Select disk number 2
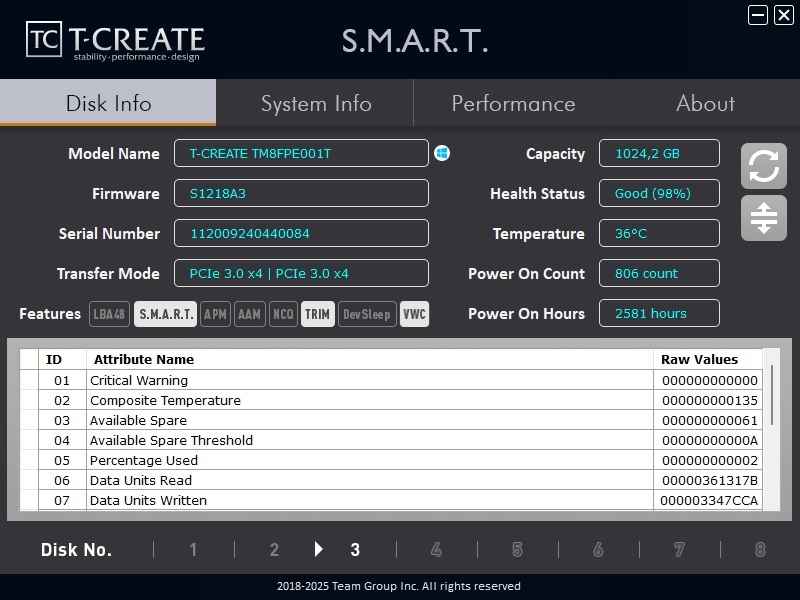This screenshot has width=800, height=600. coord(274,549)
